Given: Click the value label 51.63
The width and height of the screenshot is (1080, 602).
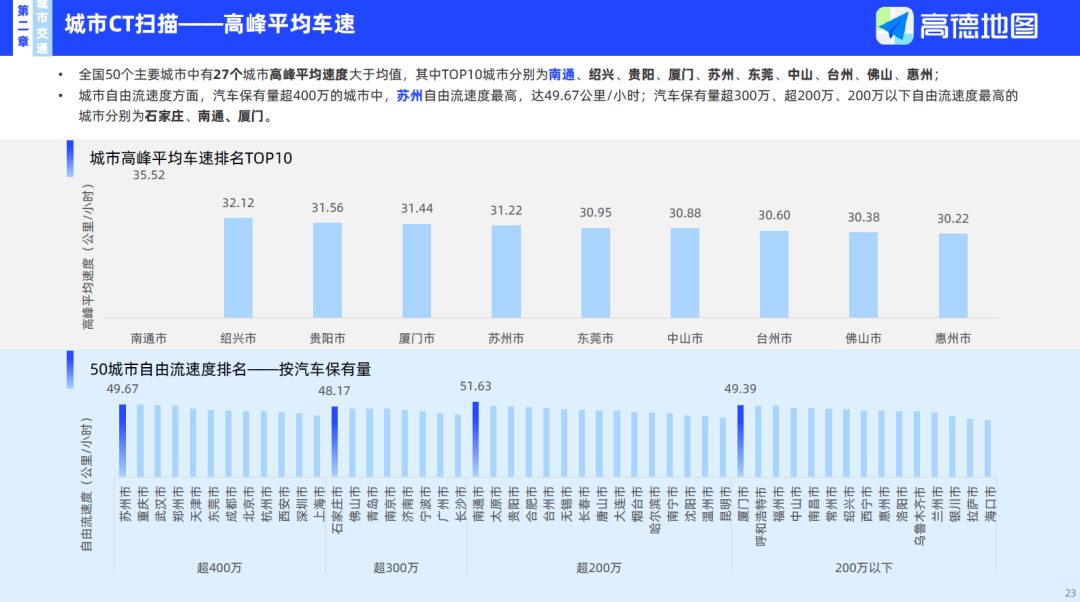Looking at the screenshot, I should [x=475, y=386].
